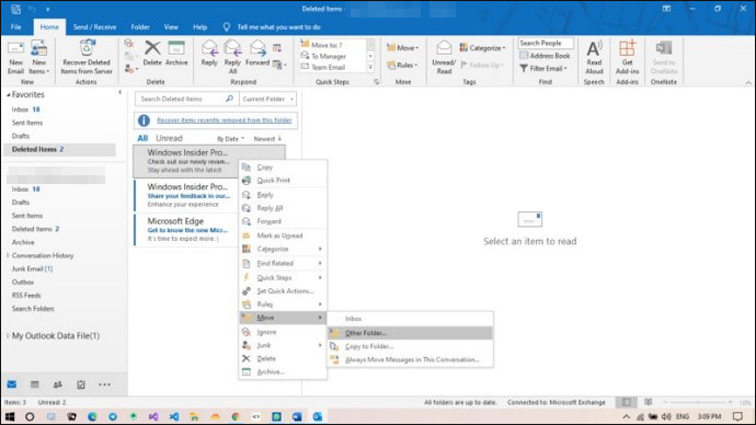Open the Filter Email dropdown
Viewport: 756px width, 425px height.
(544, 69)
